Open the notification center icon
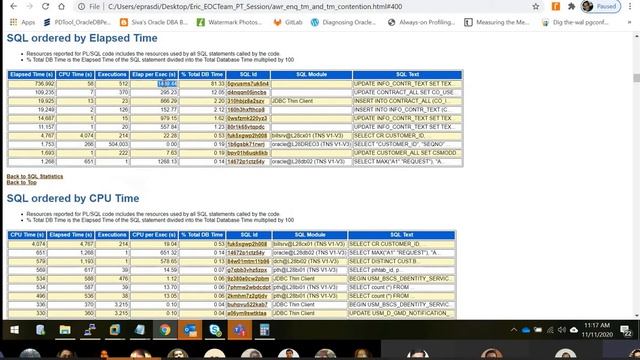The height and width of the screenshot is (360, 640). 626,330
